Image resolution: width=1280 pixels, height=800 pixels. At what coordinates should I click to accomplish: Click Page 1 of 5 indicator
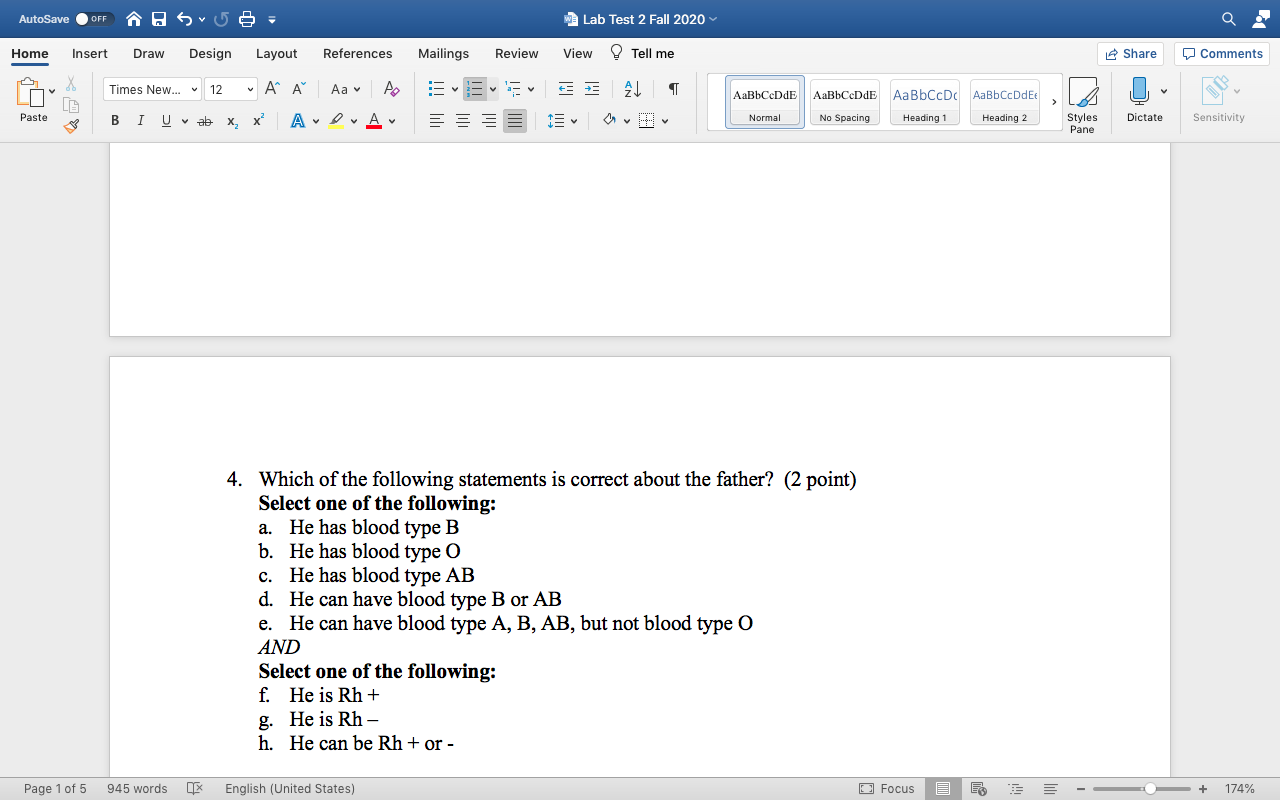[x=55, y=788]
